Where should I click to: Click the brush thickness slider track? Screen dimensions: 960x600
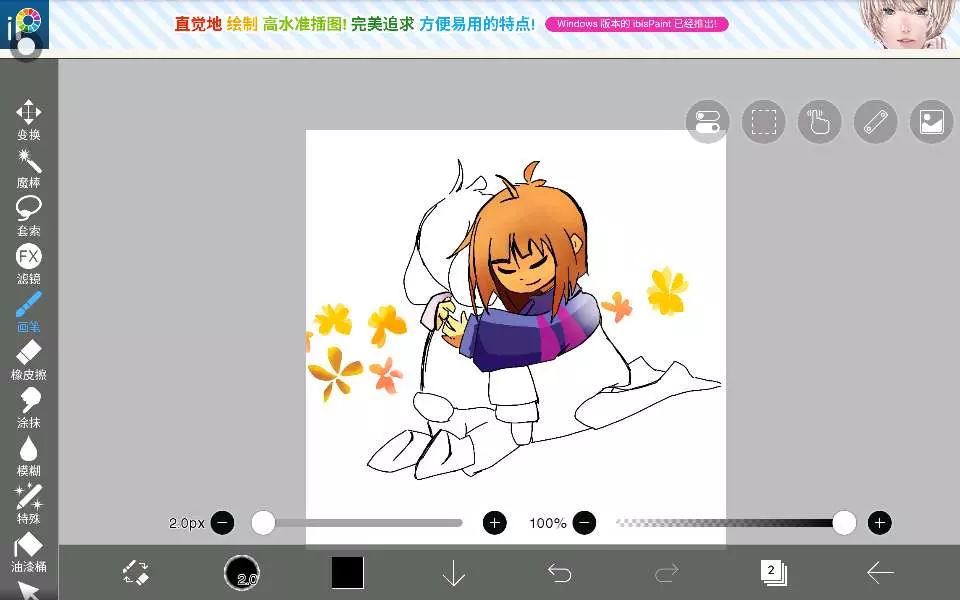[358, 523]
